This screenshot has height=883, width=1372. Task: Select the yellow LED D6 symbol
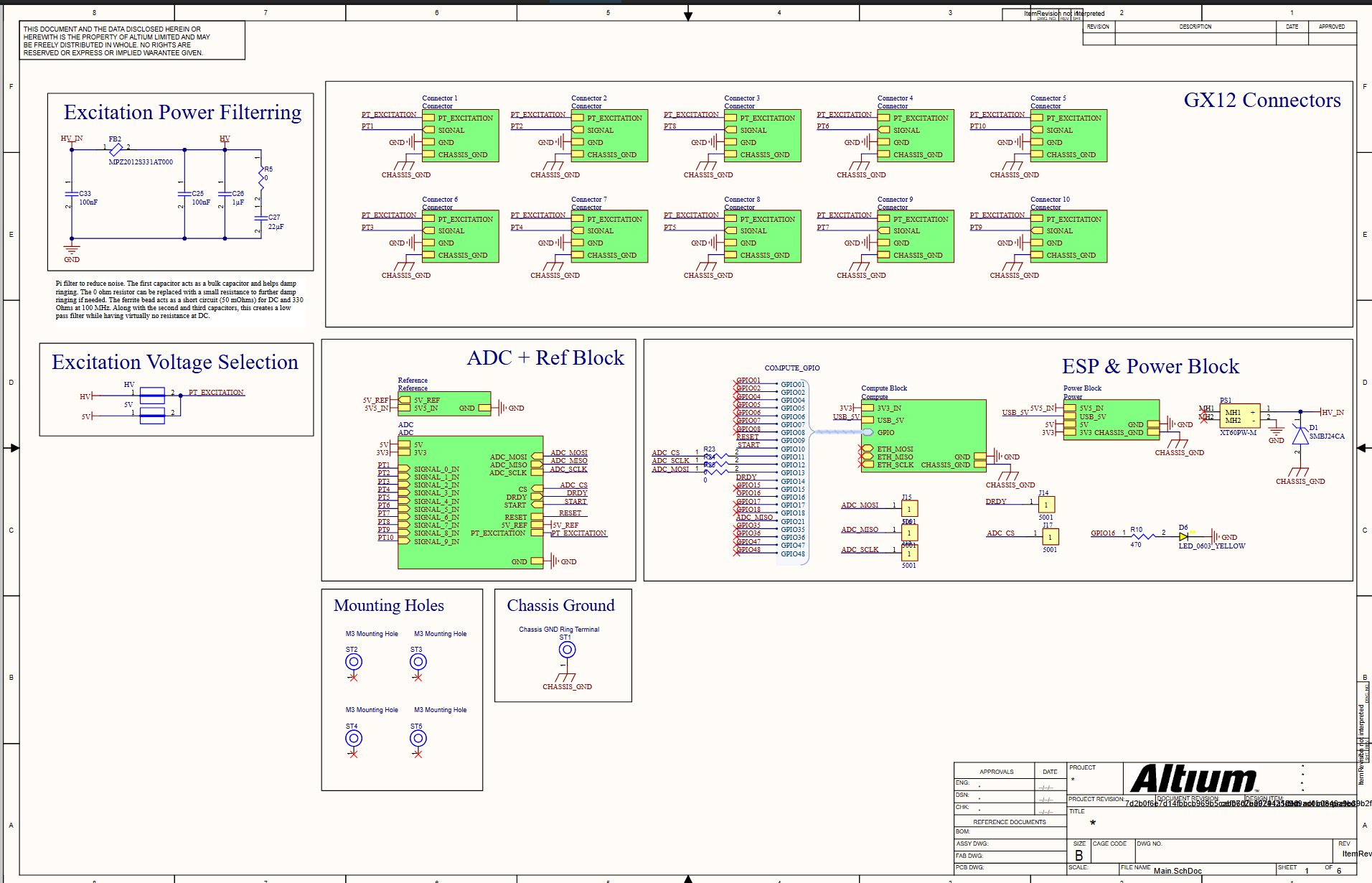point(1183,536)
